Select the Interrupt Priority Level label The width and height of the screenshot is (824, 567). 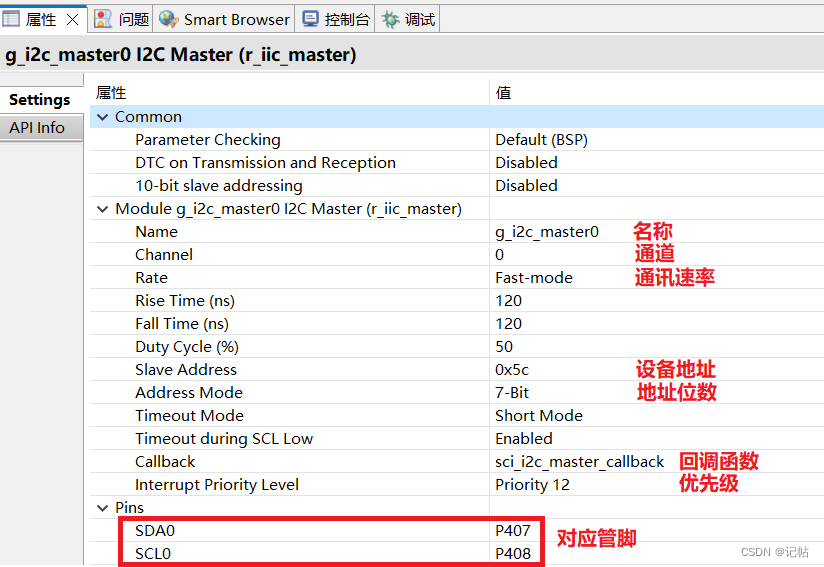tap(217, 485)
